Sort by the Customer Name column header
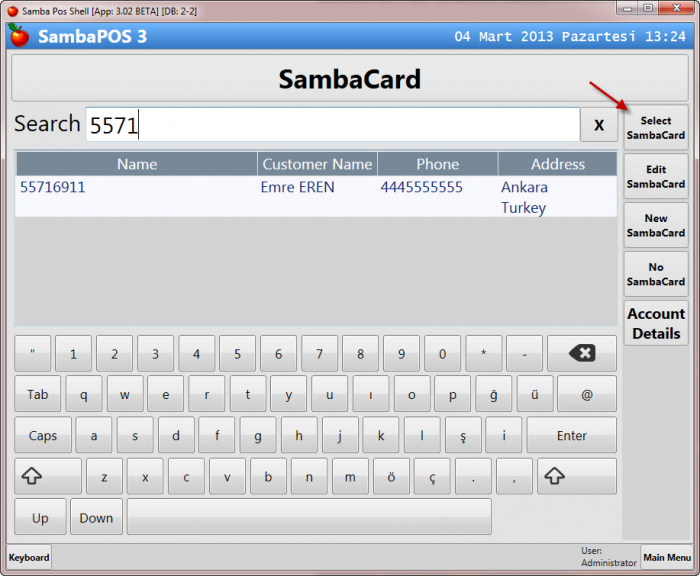700x576 pixels. [317, 164]
